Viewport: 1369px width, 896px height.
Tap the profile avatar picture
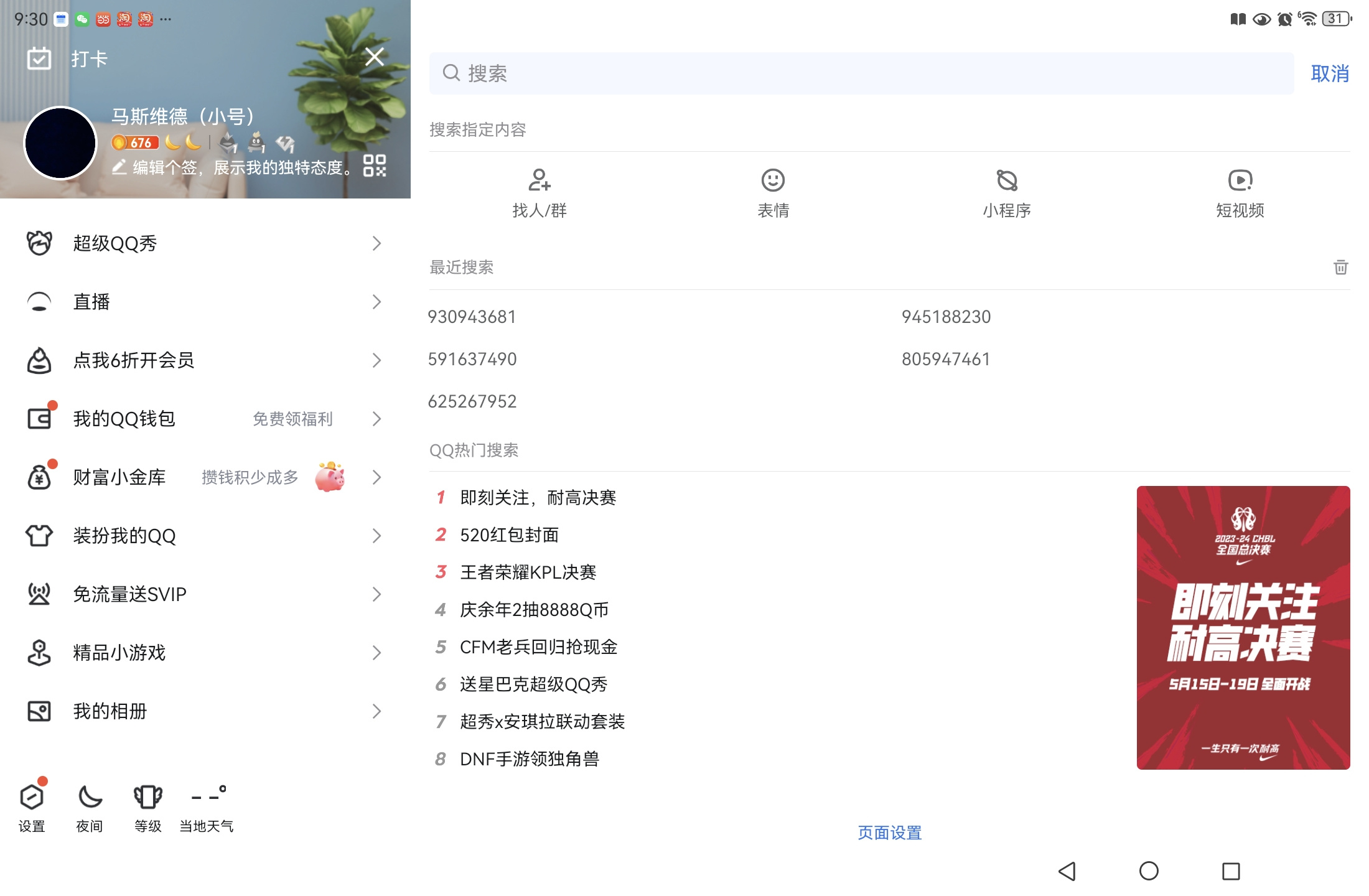[60, 142]
